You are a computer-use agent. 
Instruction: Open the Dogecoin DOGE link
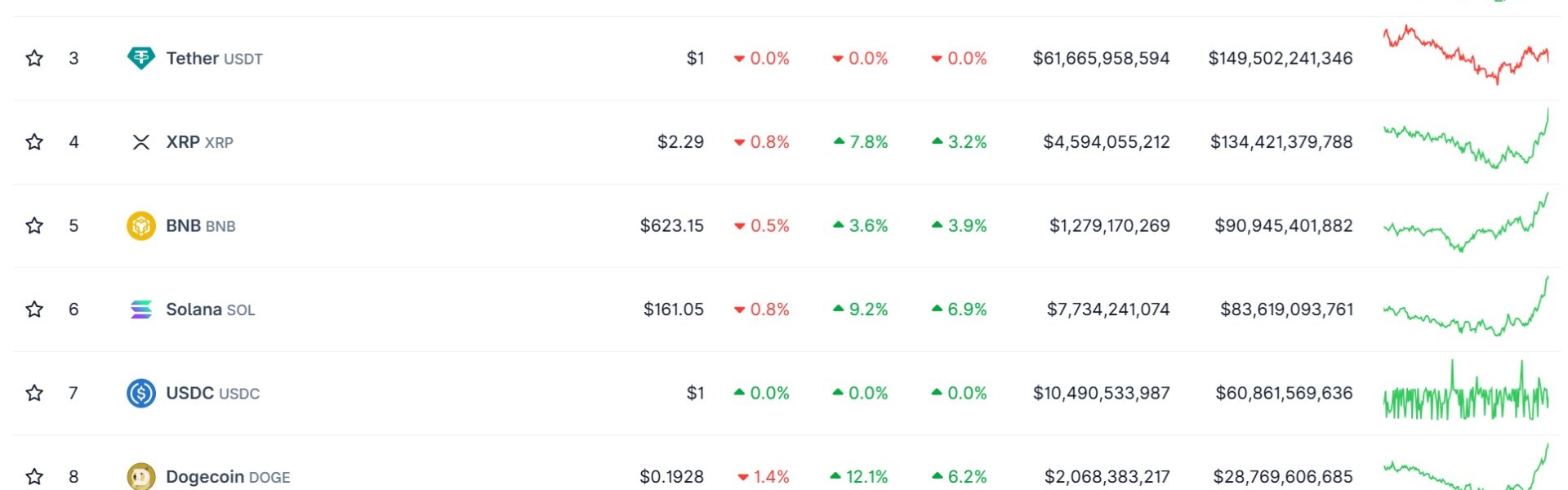pos(228,477)
